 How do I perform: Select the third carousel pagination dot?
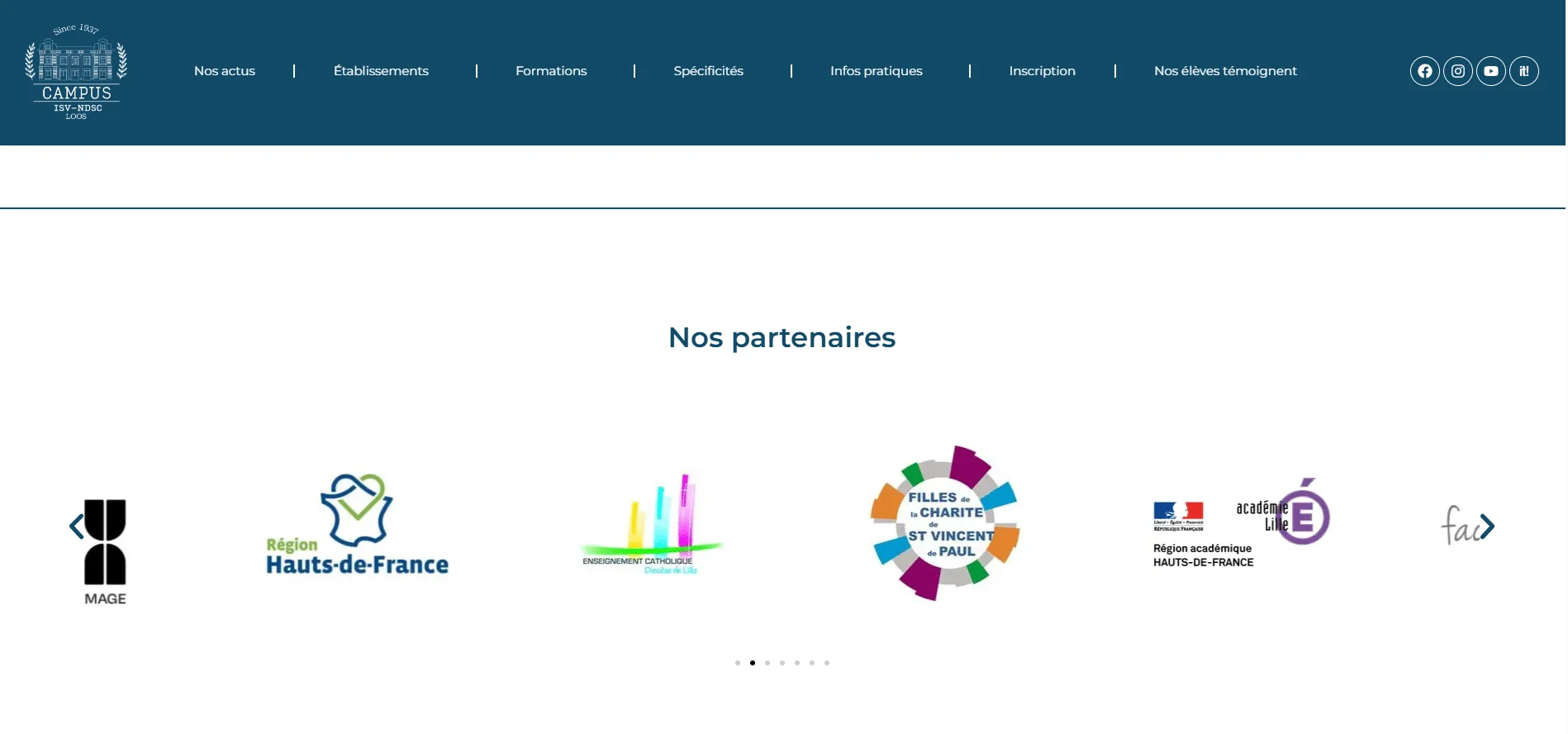767,663
